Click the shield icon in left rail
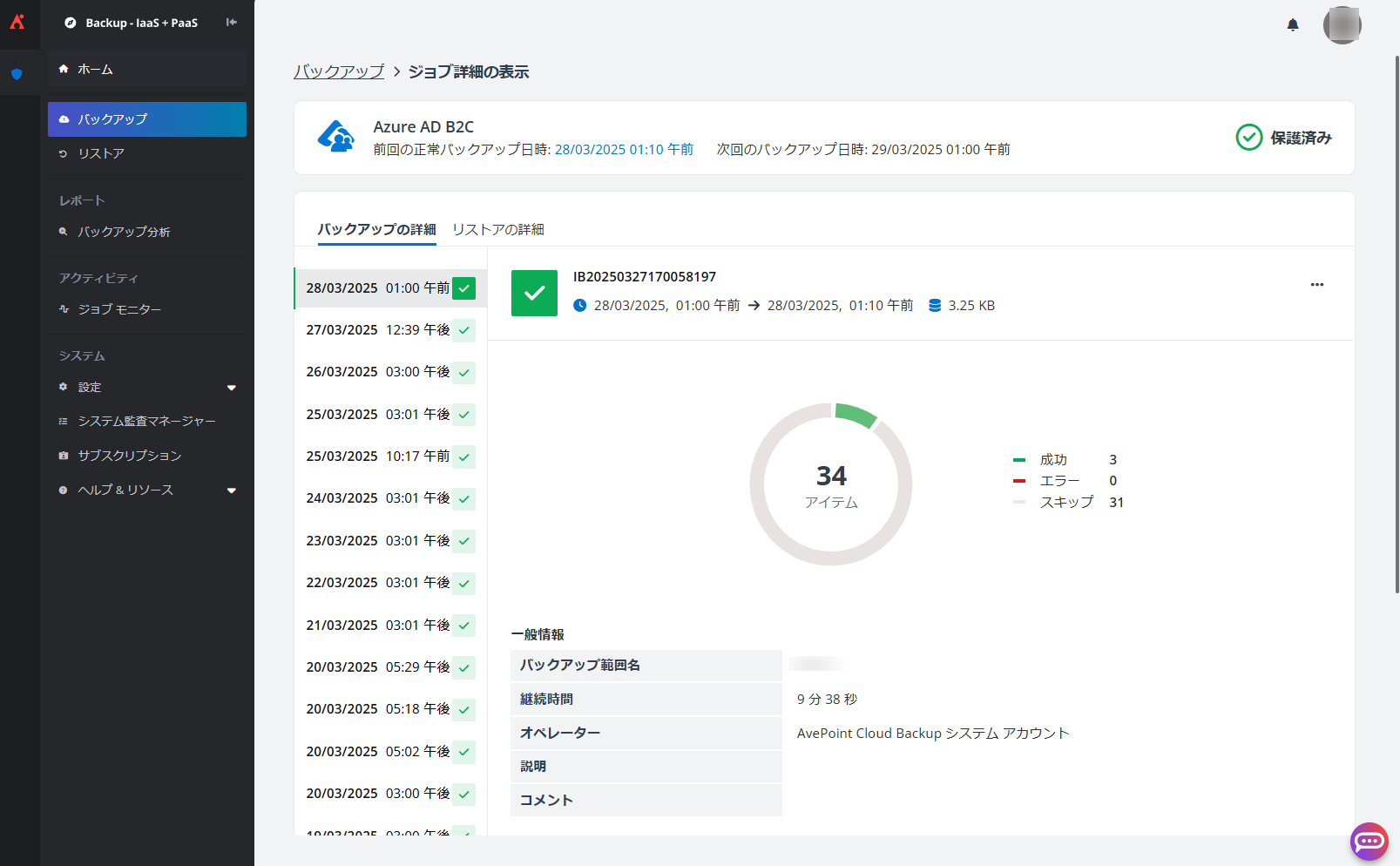This screenshot has width=1400, height=866. click(17, 74)
